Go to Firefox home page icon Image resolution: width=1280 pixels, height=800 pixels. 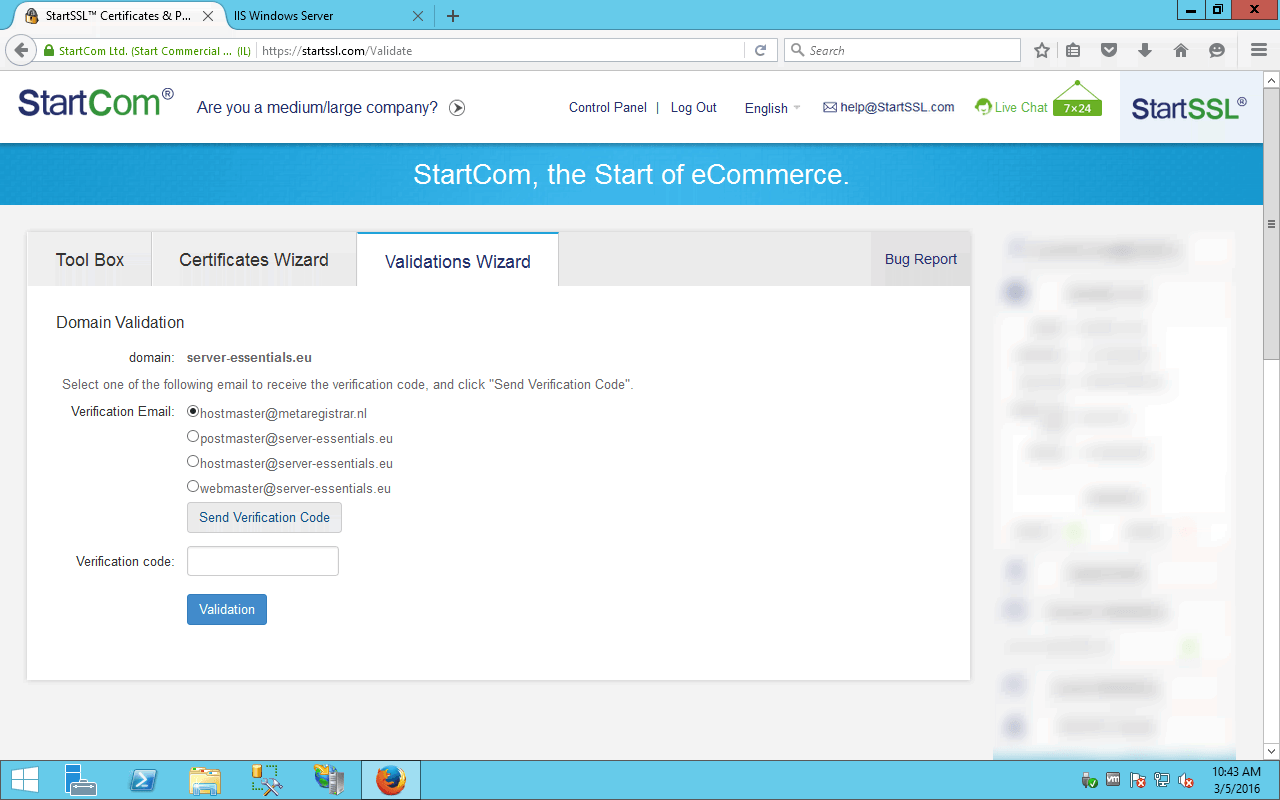tap(1181, 50)
